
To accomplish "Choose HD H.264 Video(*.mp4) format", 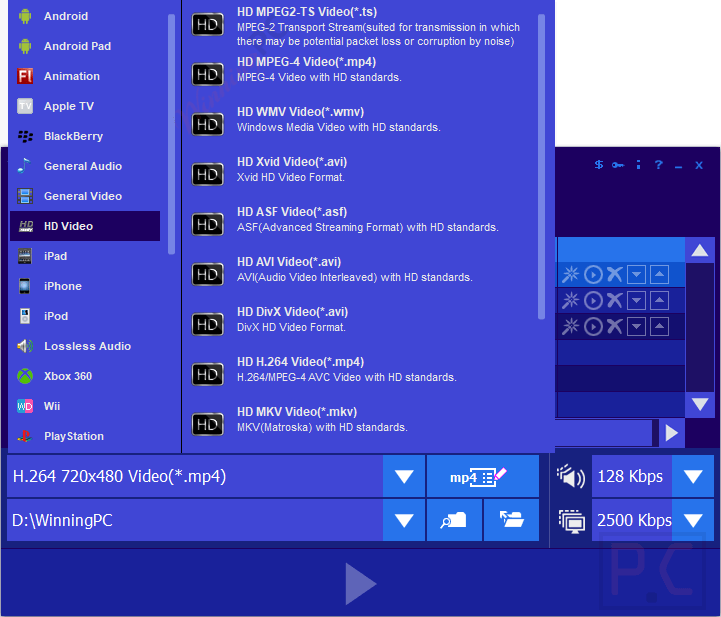I will coord(361,374).
